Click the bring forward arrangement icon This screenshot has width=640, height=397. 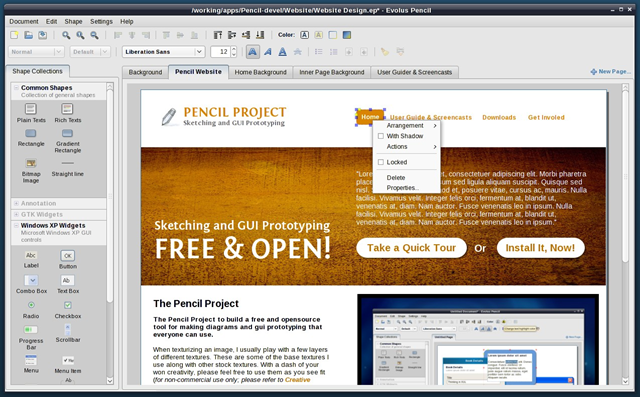tap(232, 35)
